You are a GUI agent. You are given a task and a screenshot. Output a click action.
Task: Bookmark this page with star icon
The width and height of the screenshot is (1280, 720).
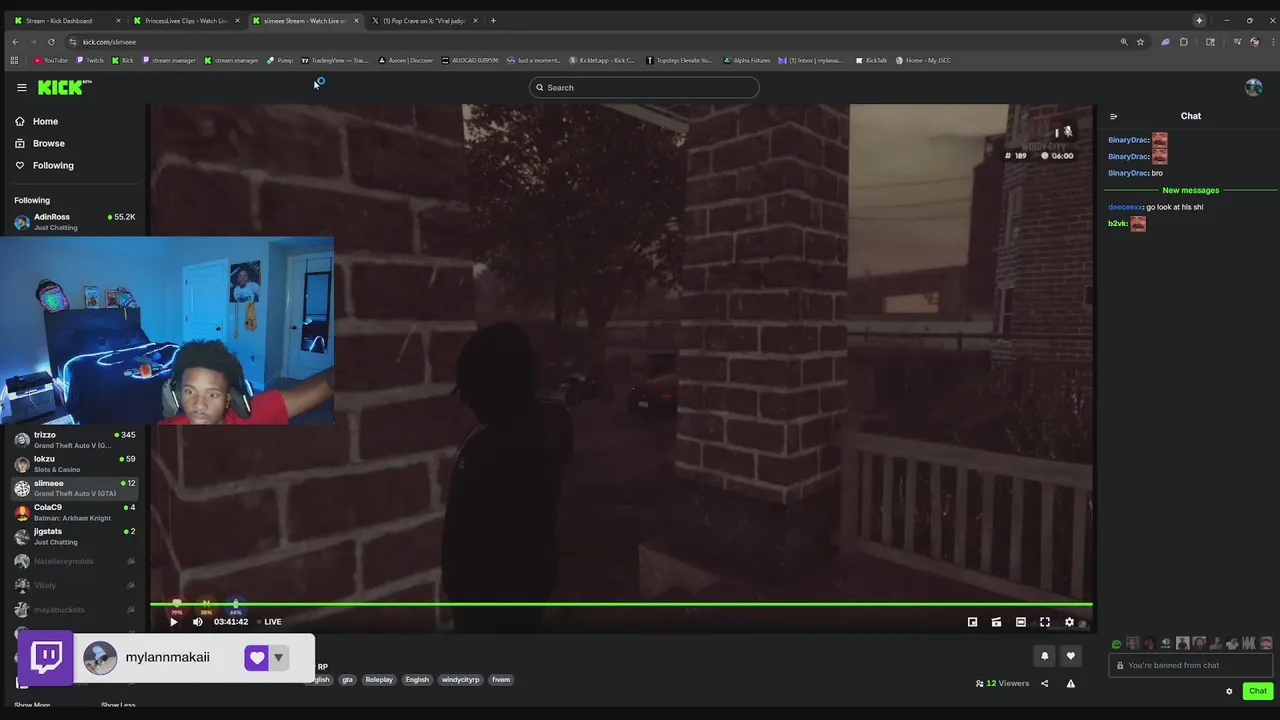[1140, 42]
